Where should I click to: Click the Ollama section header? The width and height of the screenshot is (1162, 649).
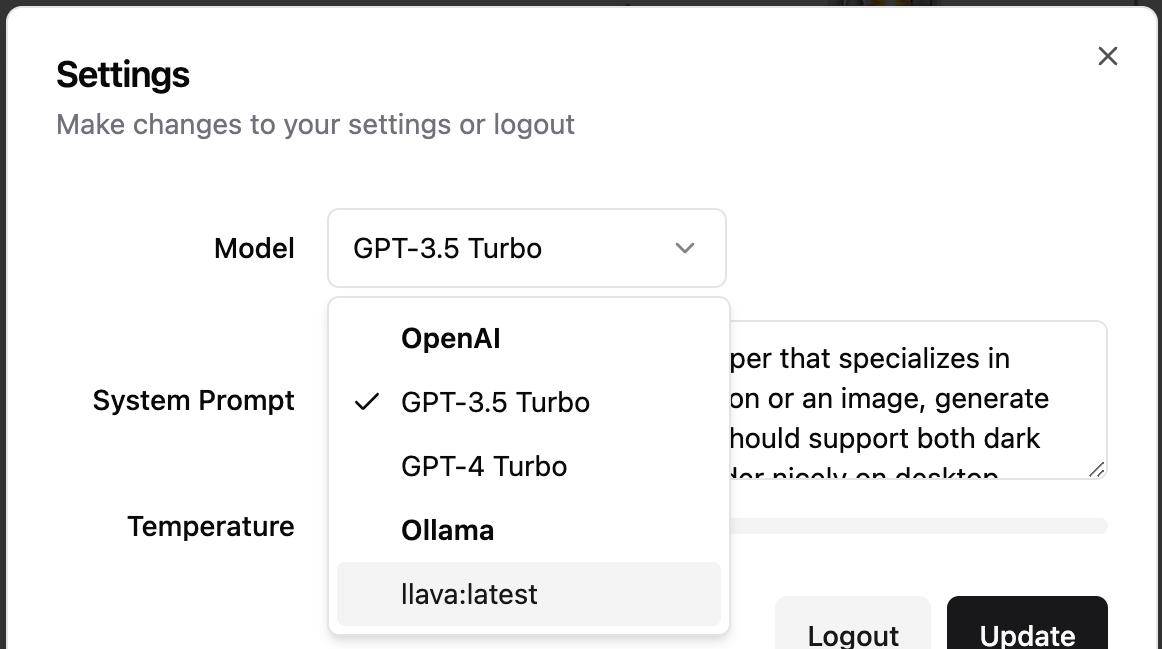coord(447,530)
